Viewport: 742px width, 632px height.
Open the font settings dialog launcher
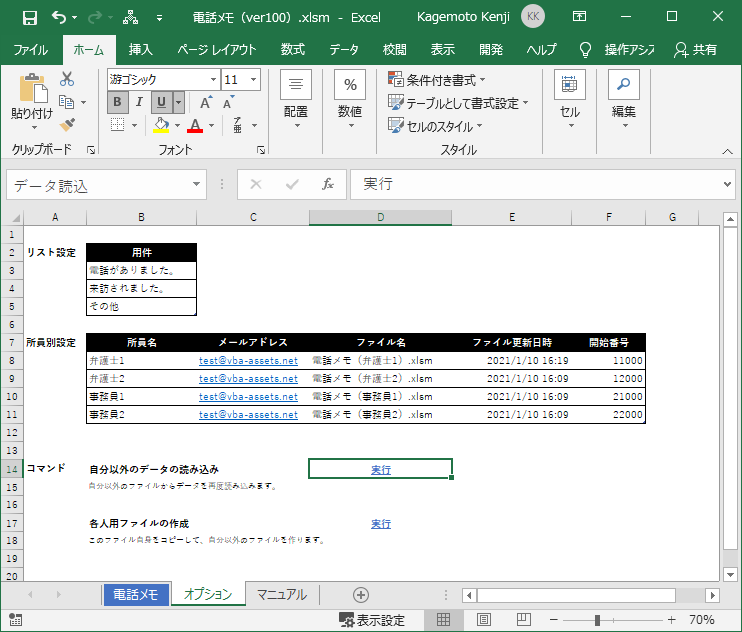(x=261, y=150)
